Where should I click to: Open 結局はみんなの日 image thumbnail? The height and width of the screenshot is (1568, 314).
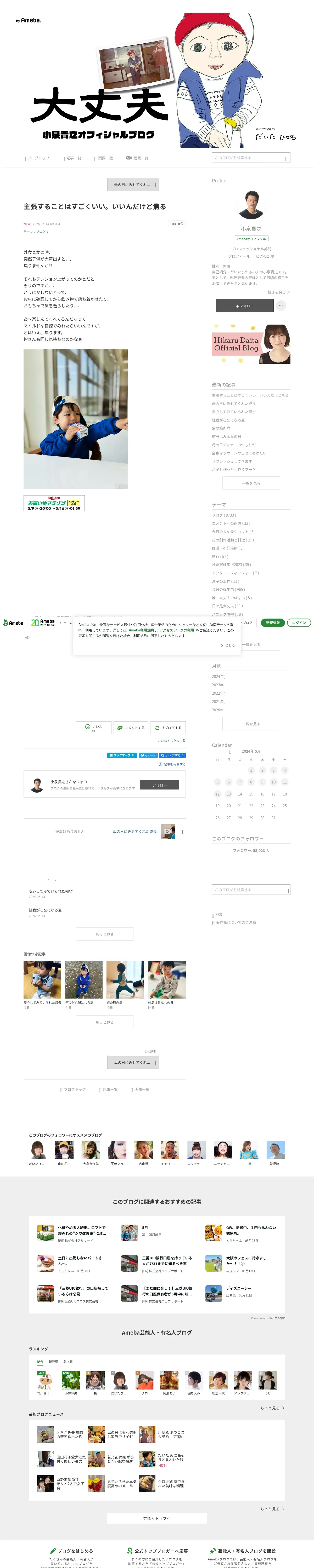pos(167,979)
